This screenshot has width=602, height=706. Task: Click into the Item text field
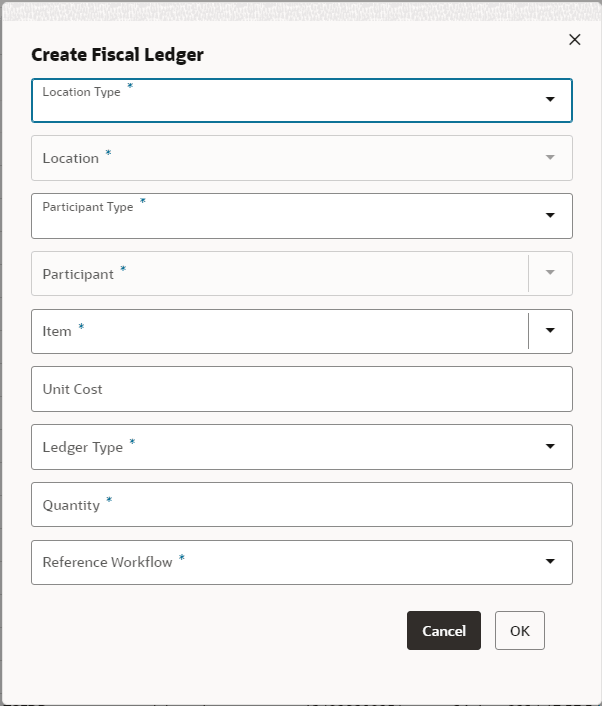point(280,331)
